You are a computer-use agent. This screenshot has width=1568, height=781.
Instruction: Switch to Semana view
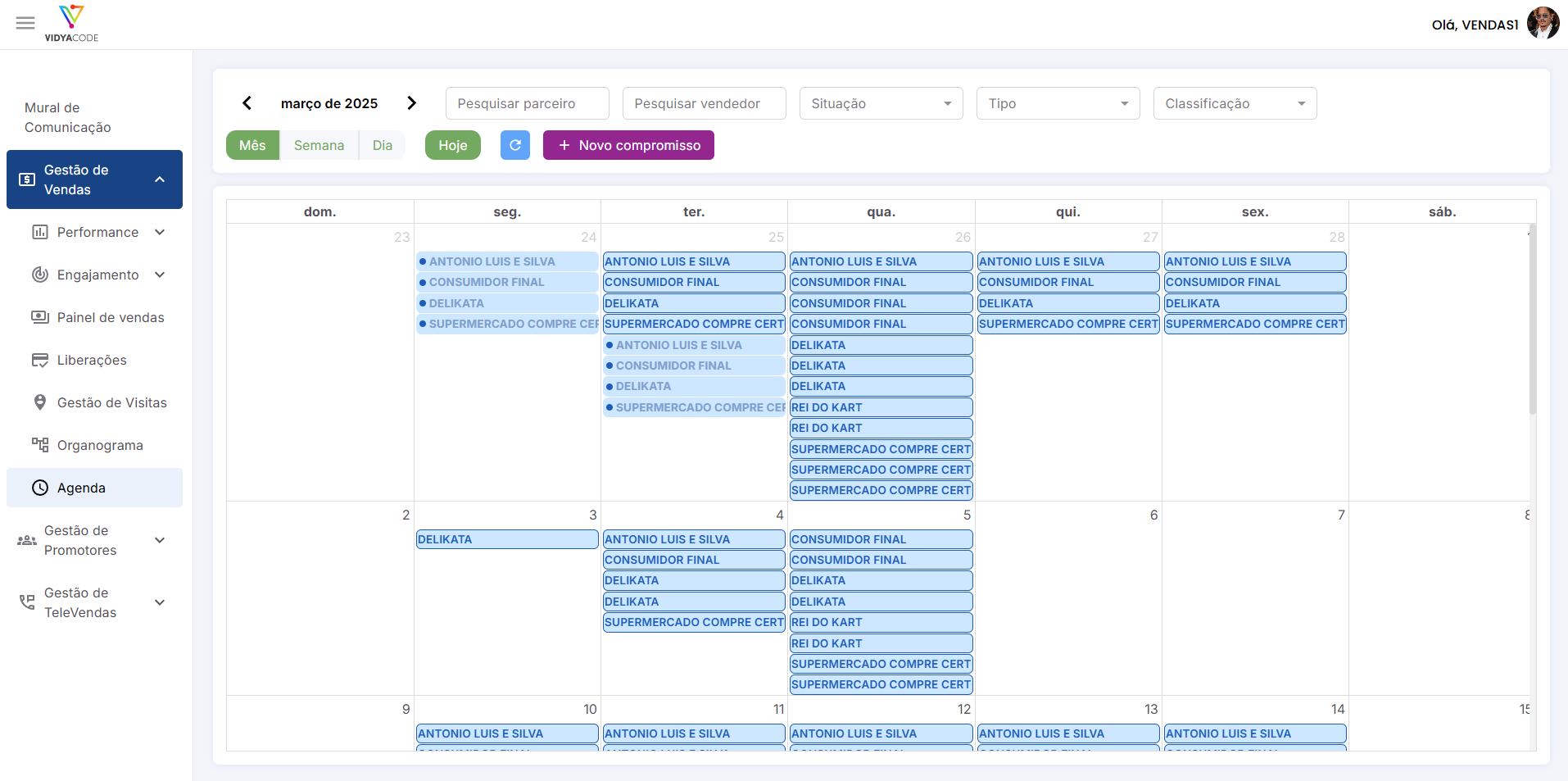[319, 145]
